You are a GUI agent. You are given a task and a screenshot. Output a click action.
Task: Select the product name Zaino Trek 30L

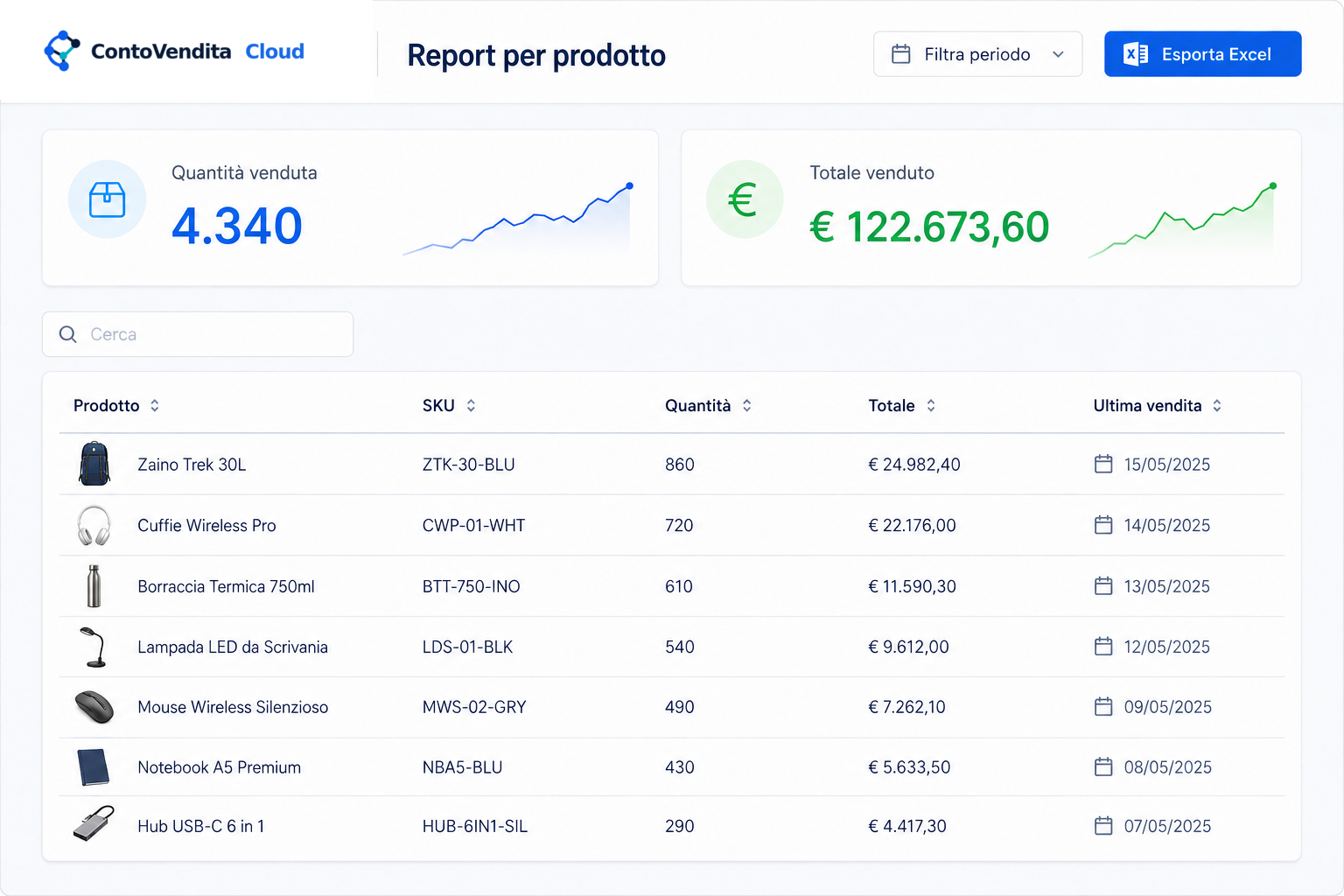click(192, 465)
